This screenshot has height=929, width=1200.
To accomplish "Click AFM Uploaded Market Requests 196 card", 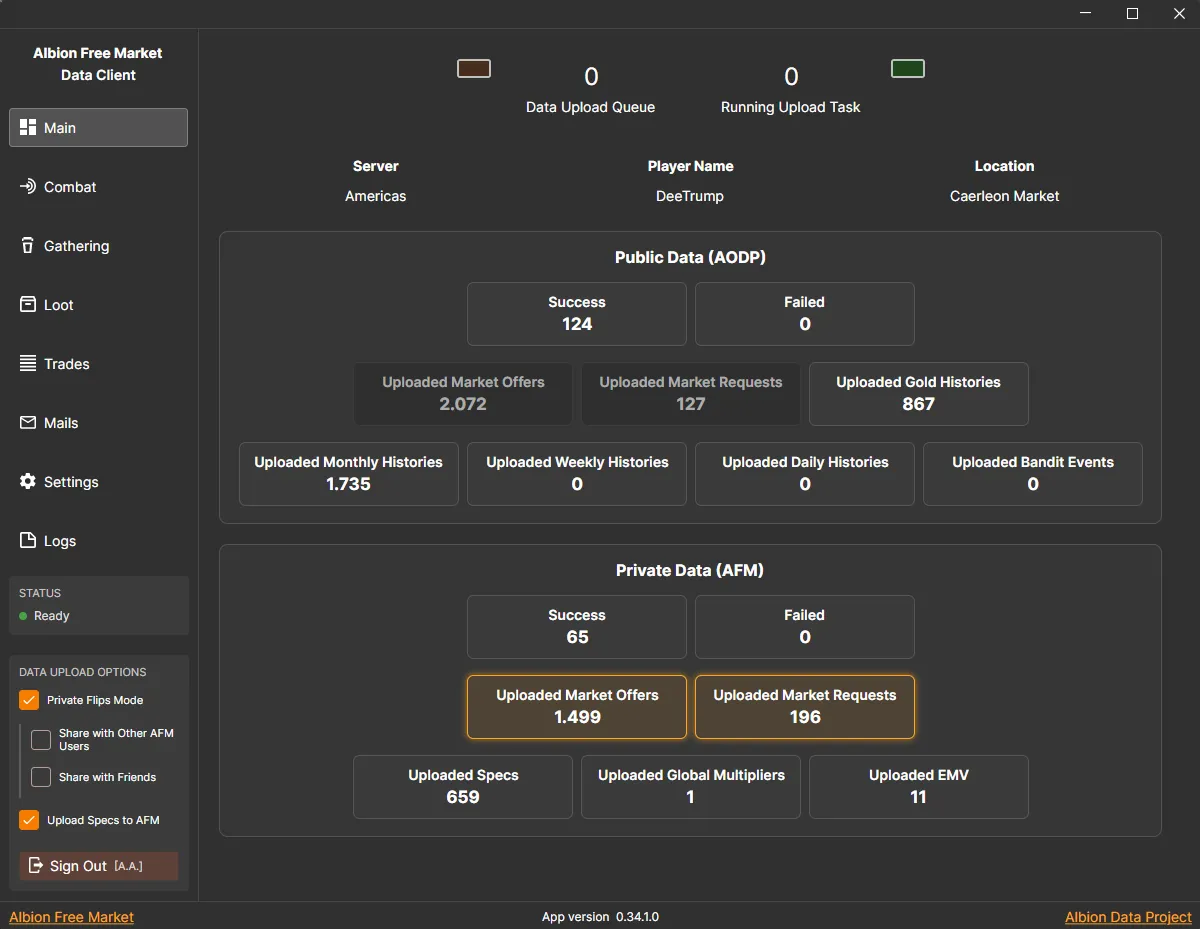I will click(x=805, y=707).
